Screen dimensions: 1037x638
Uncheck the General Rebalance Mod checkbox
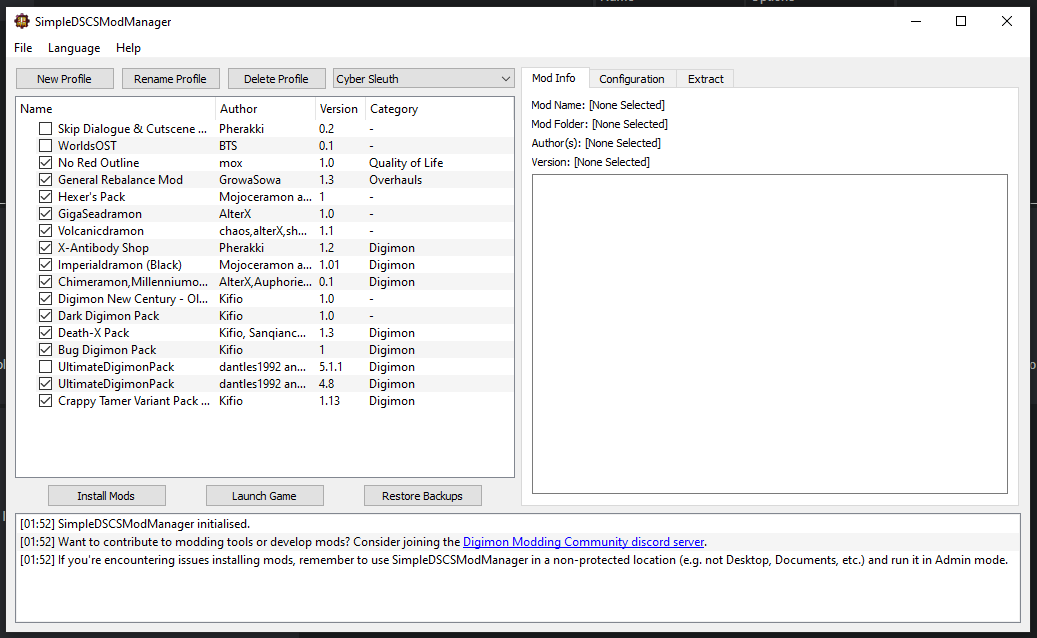point(45,179)
